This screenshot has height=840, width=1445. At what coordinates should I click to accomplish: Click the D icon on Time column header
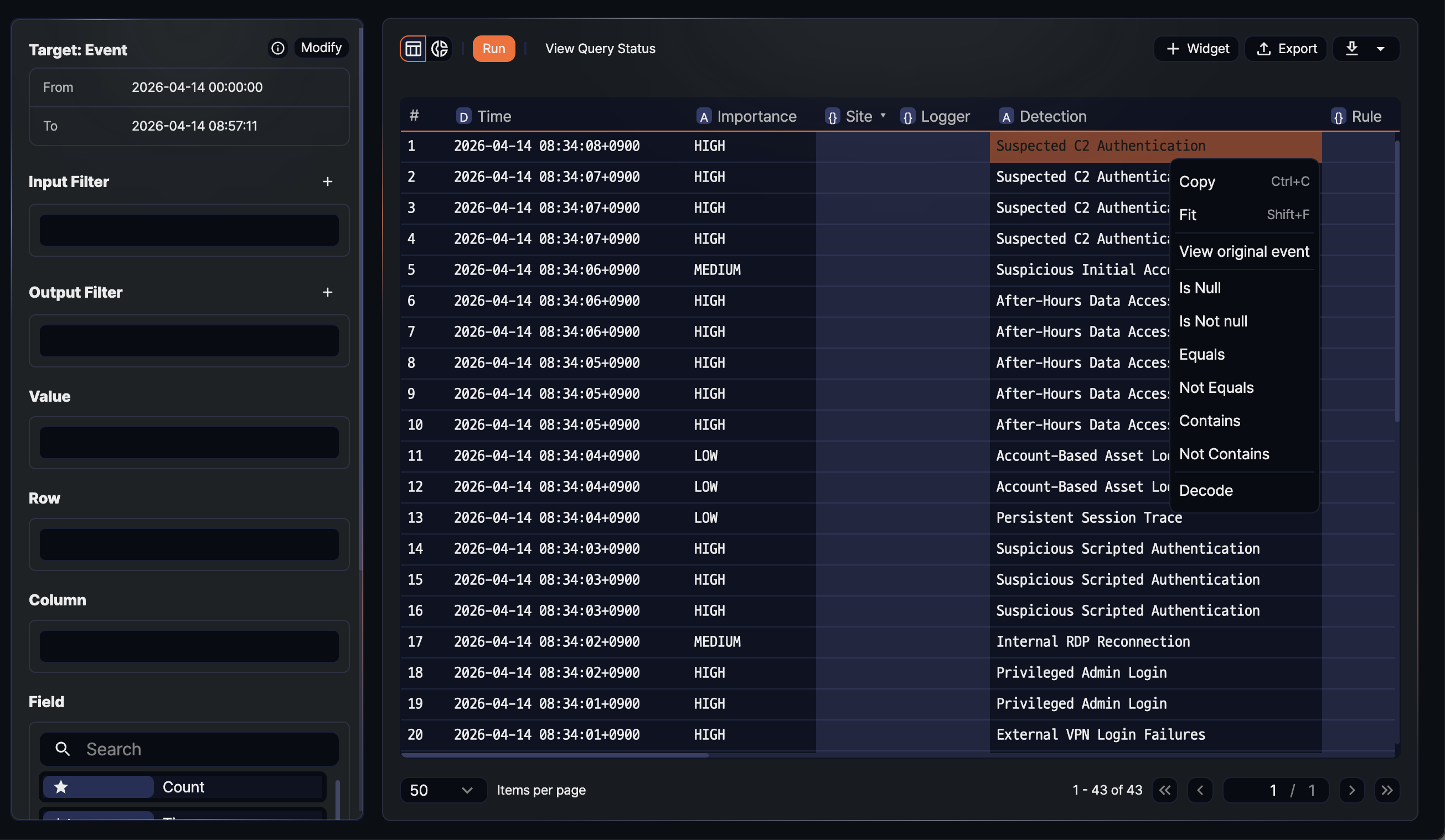(463, 116)
